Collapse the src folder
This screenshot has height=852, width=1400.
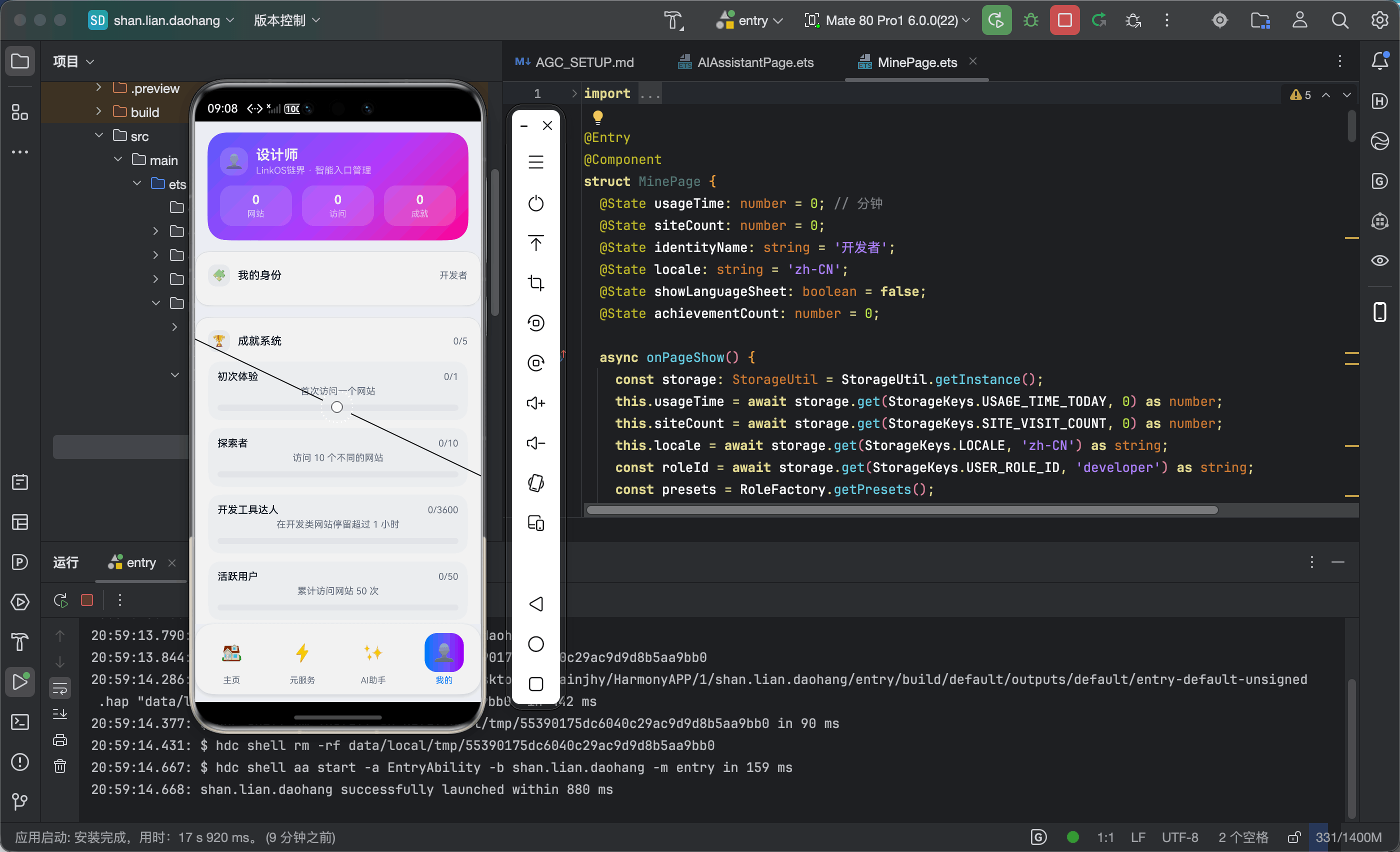[99, 135]
